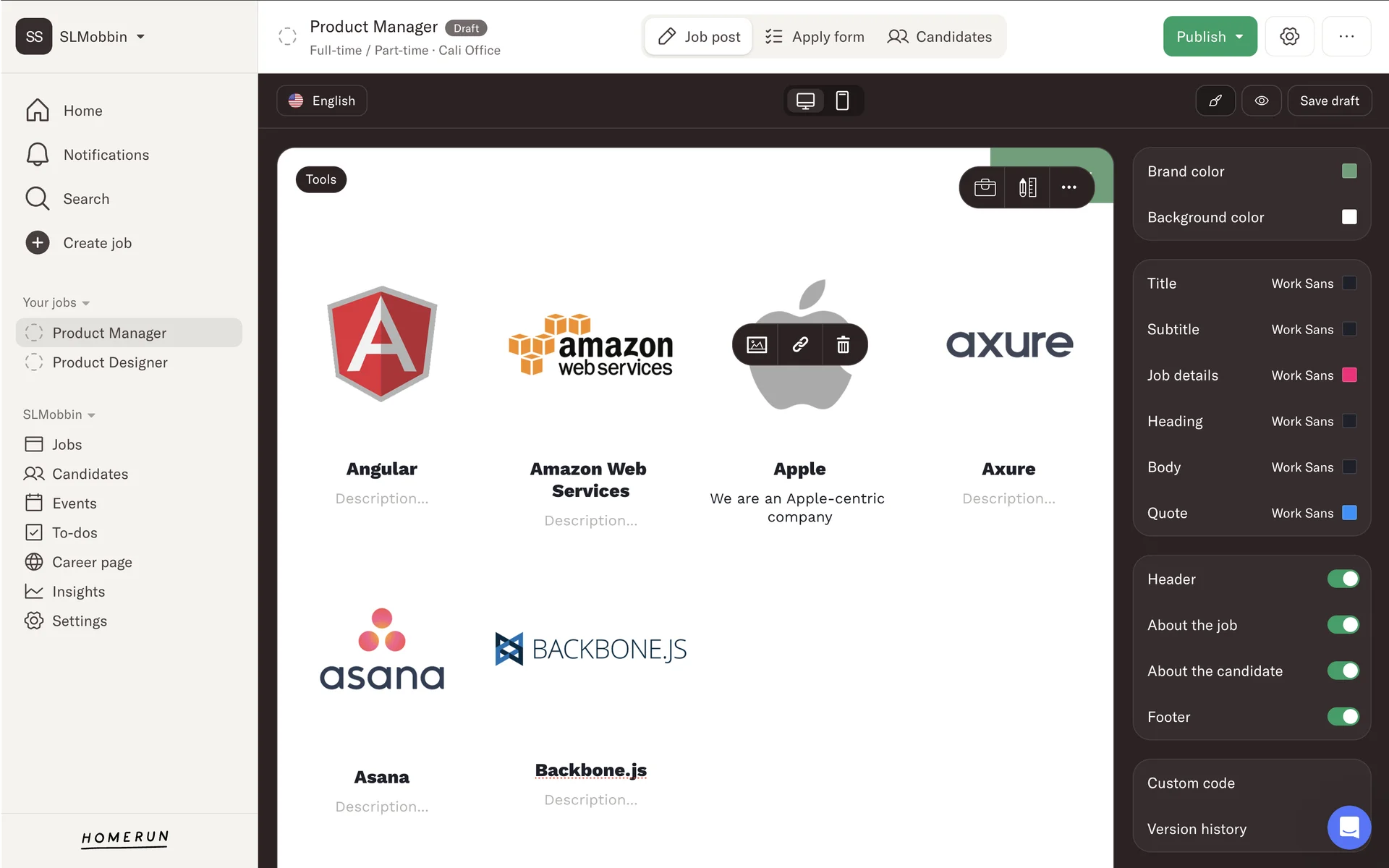Expand the SLMobbin workspace switcher
This screenshot has height=868, width=1389.
pyautogui.click(x=93, y=36)
